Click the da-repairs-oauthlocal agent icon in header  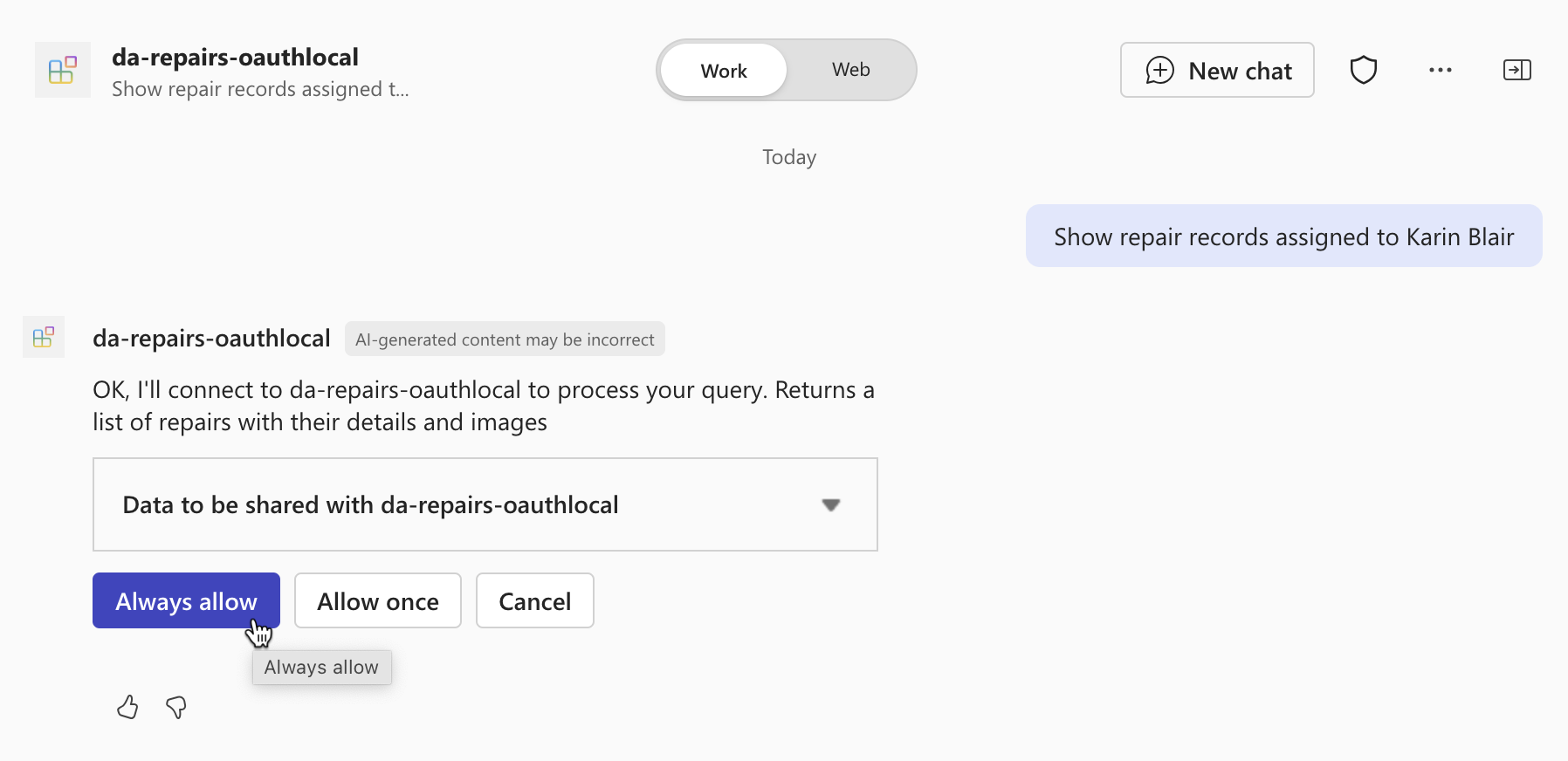[62, 70]
